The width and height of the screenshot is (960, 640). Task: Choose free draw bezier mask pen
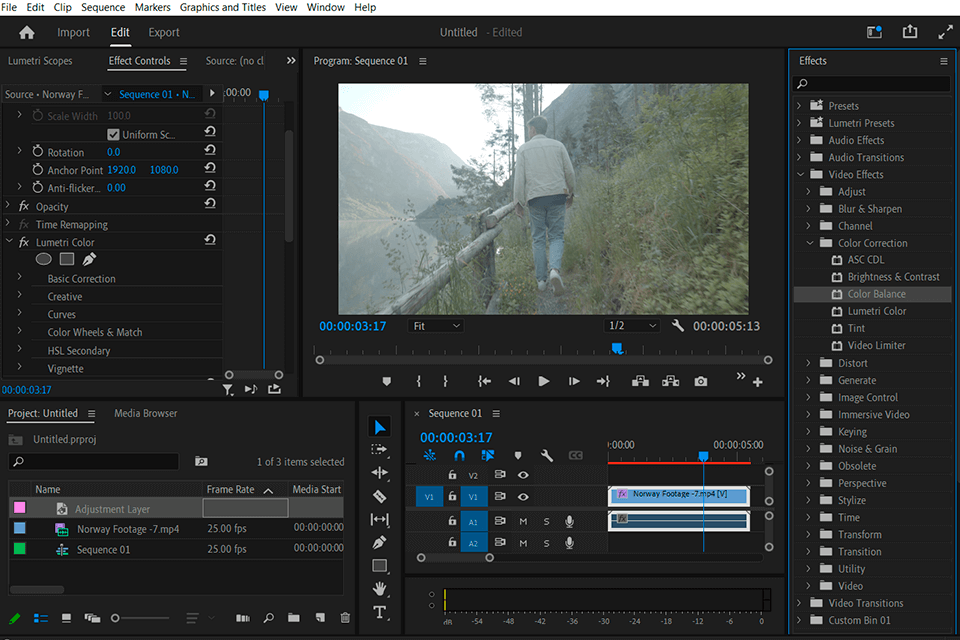click(x=89, y=259)
